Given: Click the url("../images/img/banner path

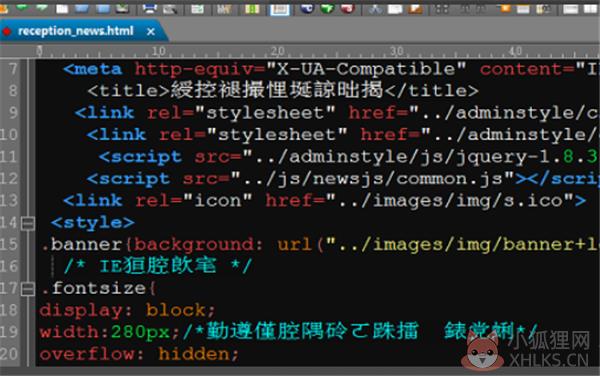Looking at the screenshot, I should tap(438, 244).
